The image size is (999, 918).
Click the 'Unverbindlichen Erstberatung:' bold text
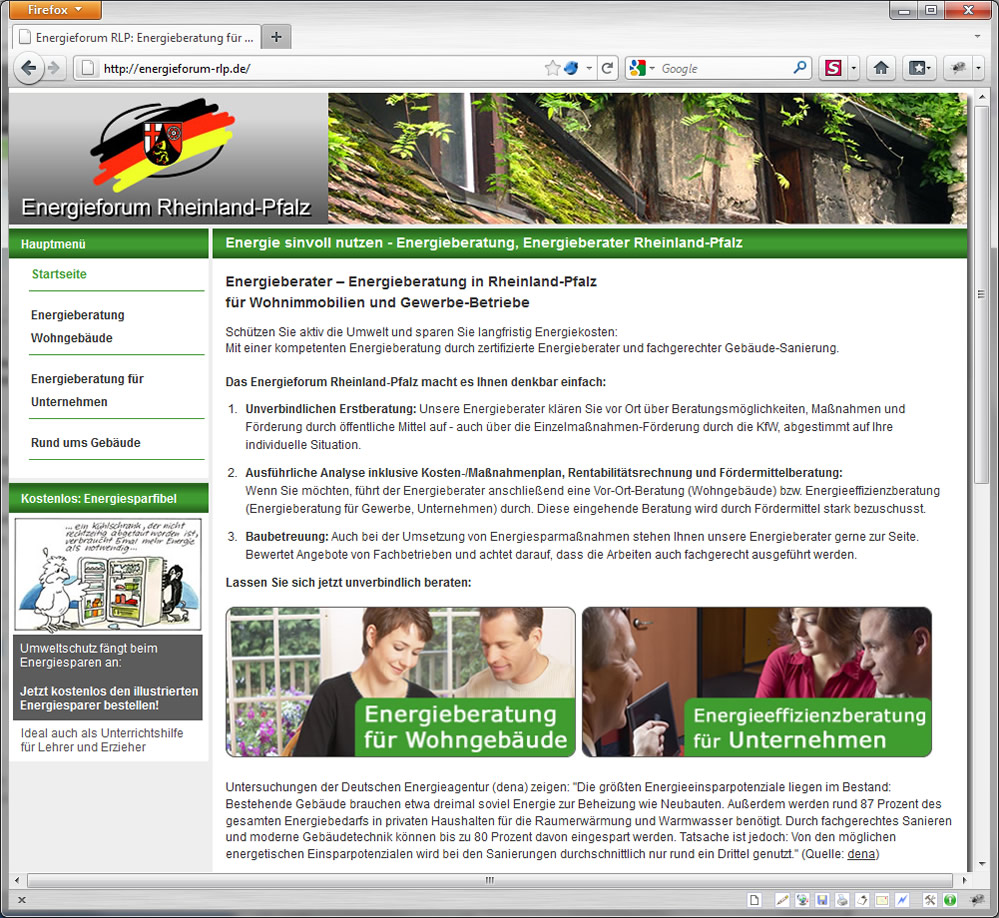[x=331, y=409]
